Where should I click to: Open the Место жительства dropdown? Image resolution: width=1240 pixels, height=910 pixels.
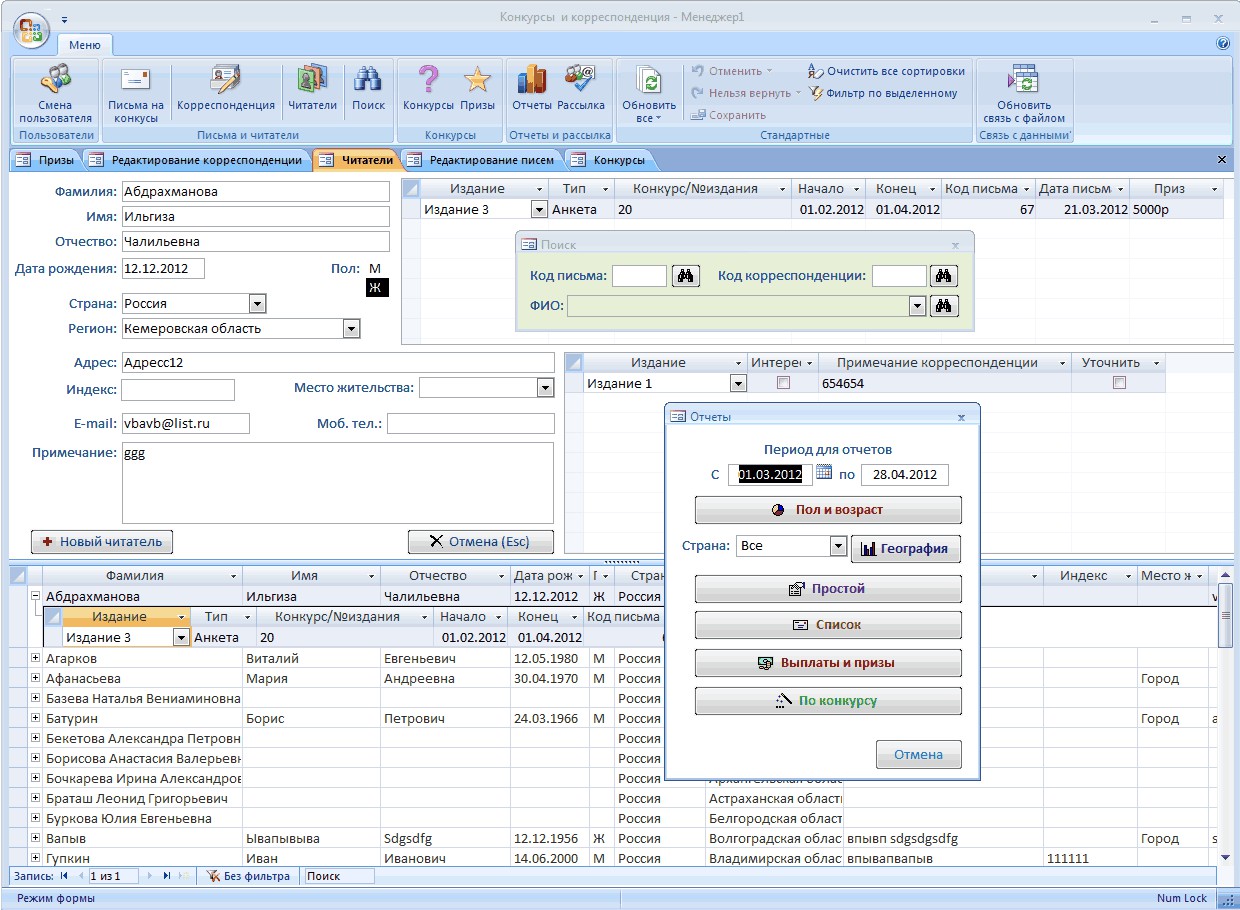[545, 388]
